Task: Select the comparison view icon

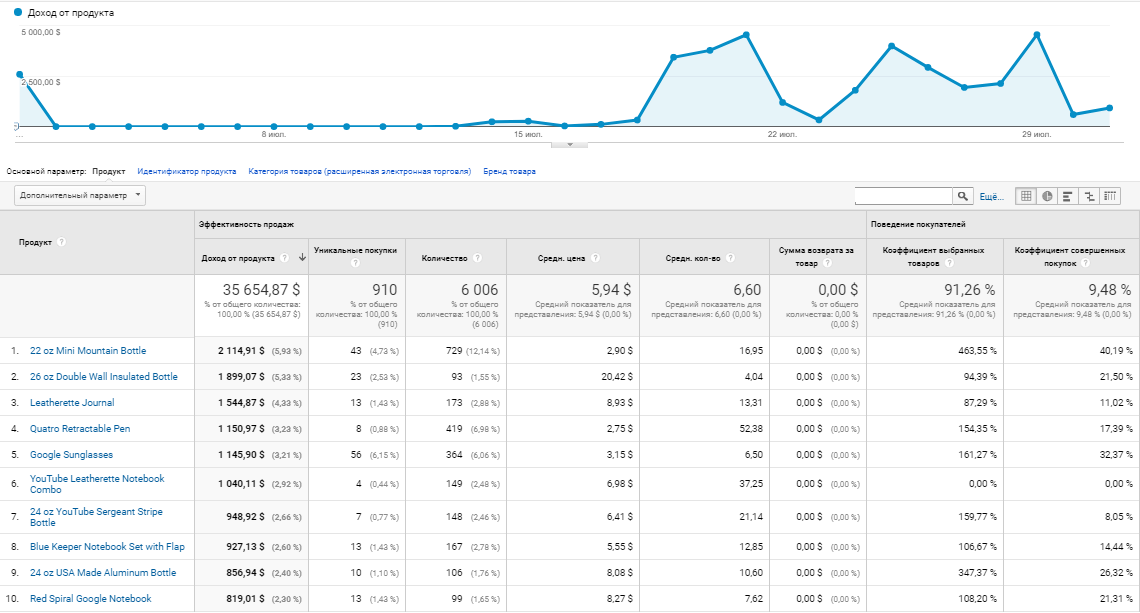Action: 1089,196
